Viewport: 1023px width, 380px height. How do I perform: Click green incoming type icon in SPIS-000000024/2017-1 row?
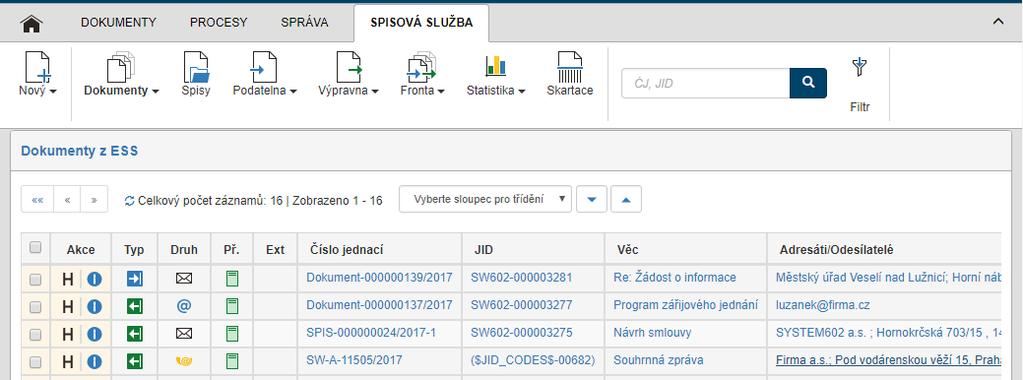pyautogui.click(x=135, y=334)
